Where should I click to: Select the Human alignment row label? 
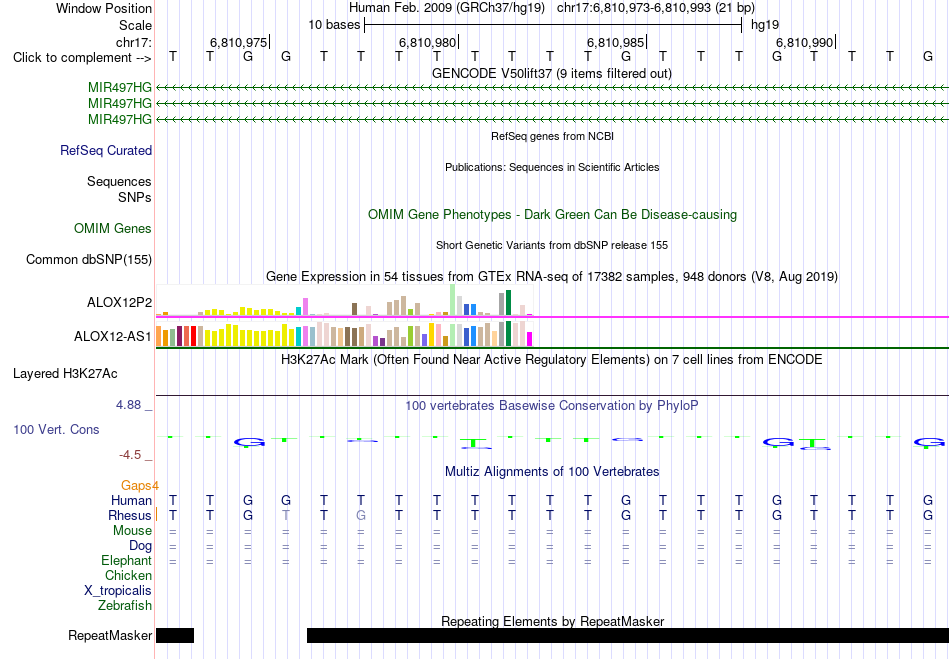click(131, 500)
